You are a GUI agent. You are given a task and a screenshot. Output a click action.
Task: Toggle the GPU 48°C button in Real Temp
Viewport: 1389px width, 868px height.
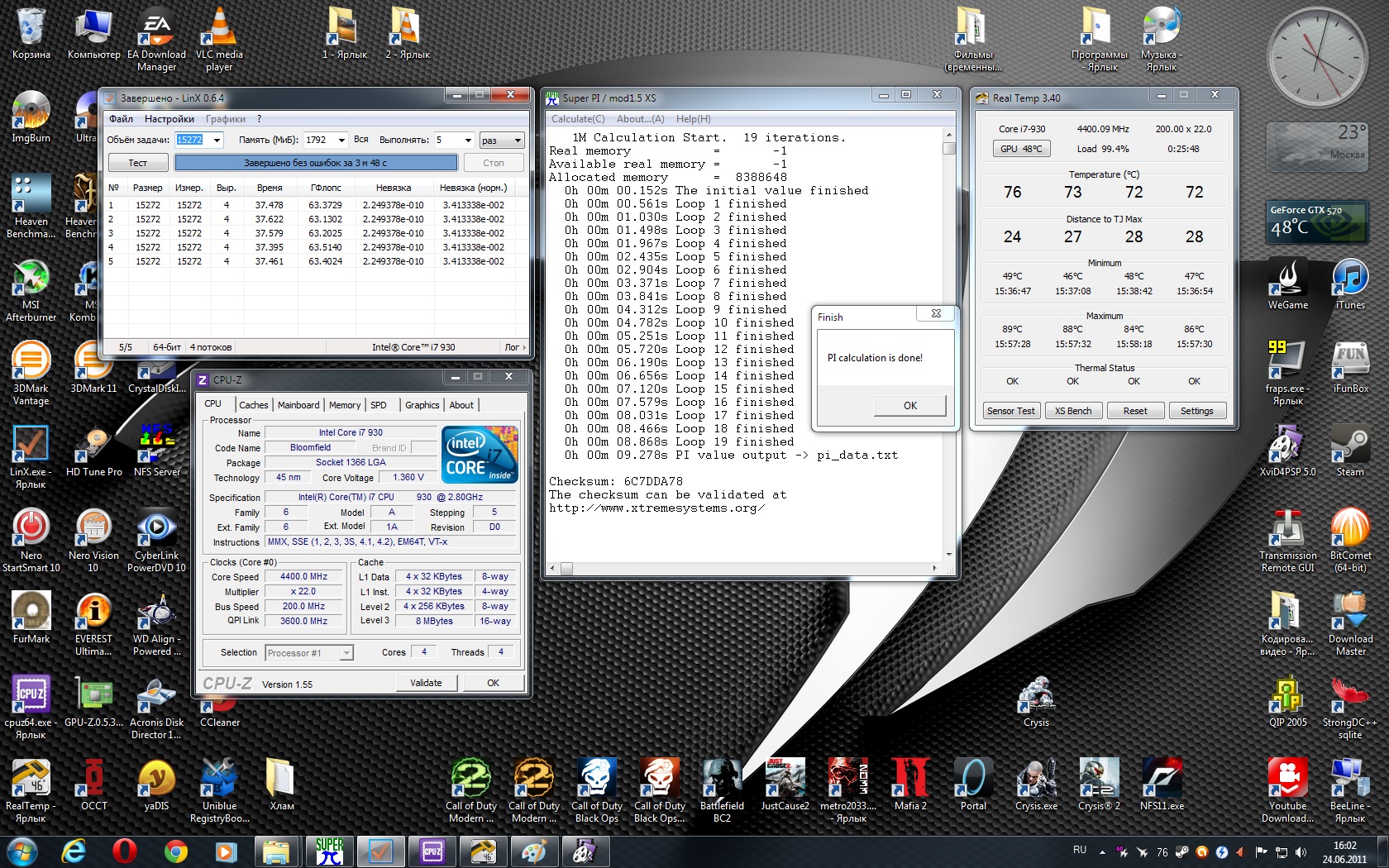[x=1021, y=149]
